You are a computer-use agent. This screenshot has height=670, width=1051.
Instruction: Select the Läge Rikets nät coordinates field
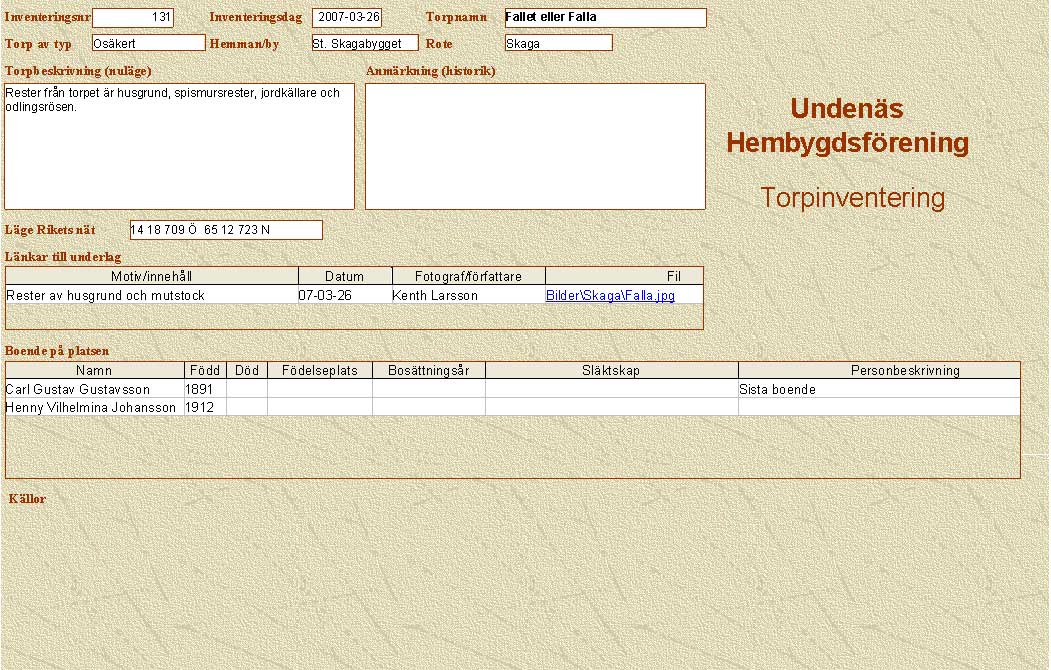point(226,230)
